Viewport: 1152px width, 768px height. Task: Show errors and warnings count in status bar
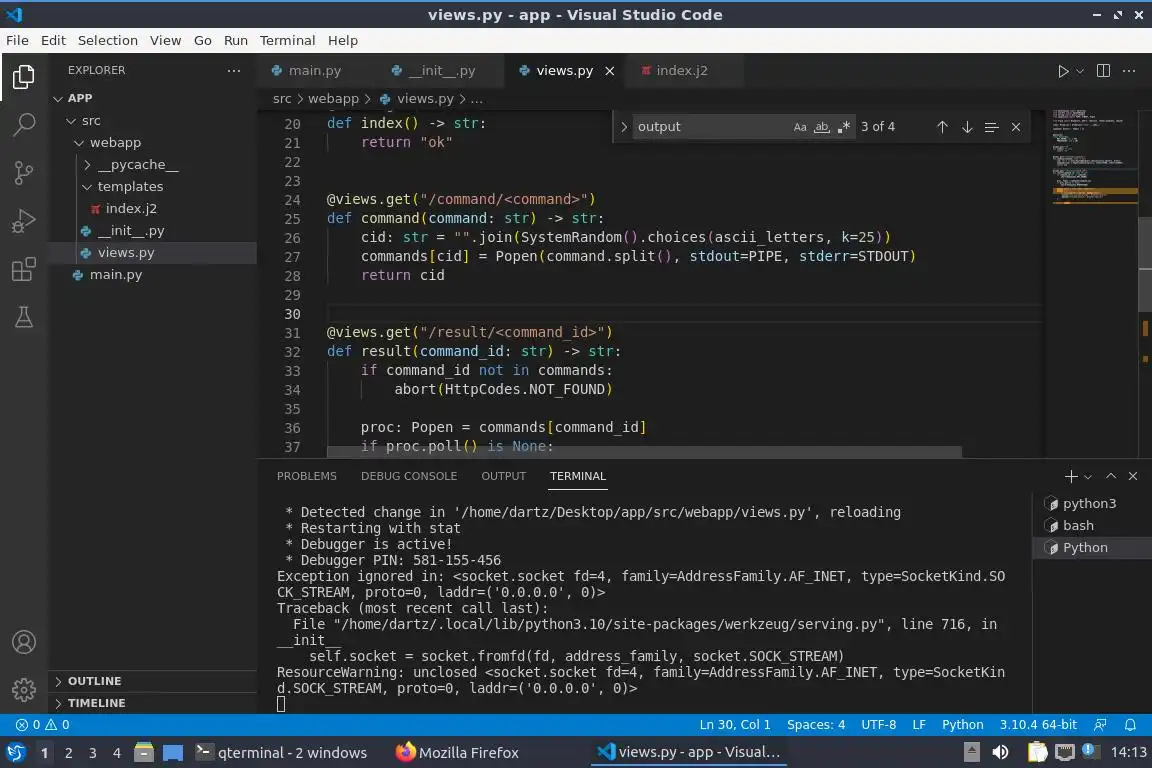point(43,725)
